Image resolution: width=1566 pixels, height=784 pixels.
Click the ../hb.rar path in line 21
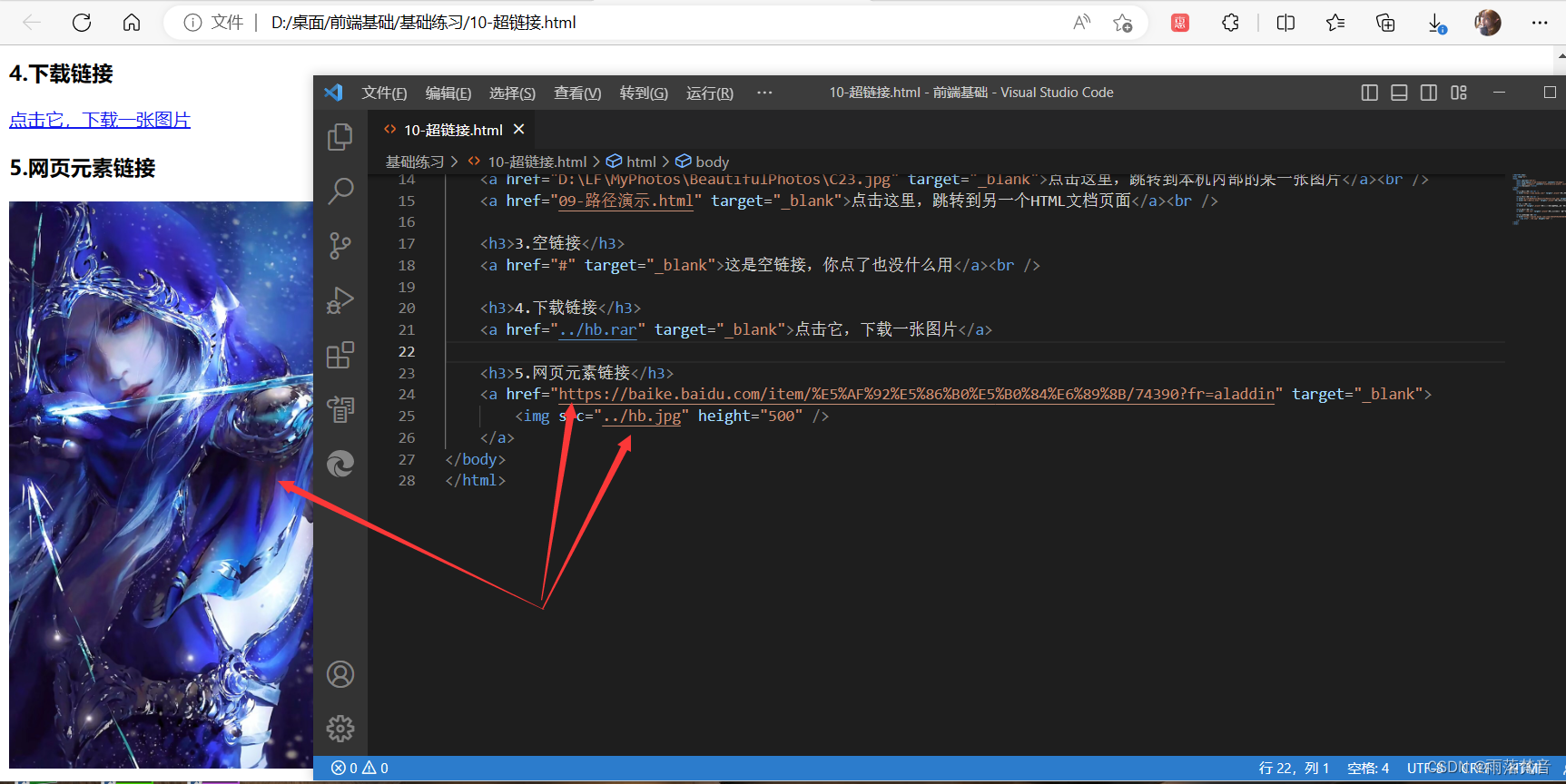tap(597, 329)
